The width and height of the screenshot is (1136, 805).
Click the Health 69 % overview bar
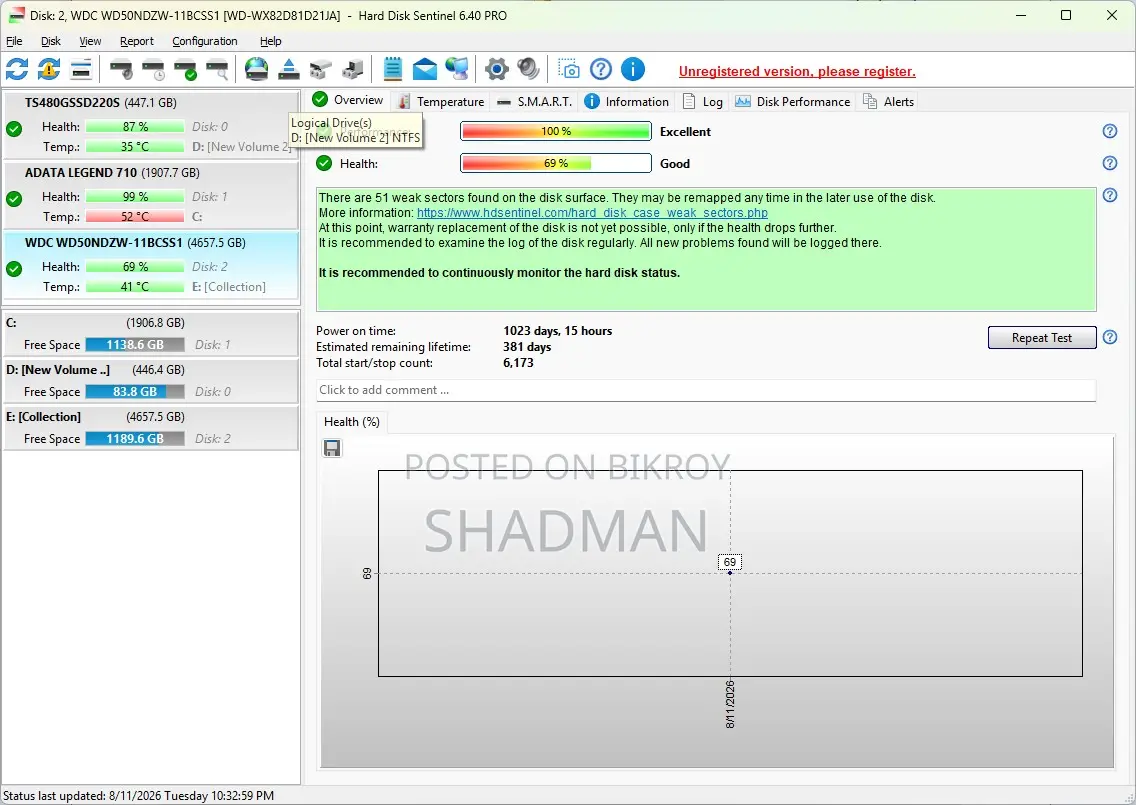pyautogui.click(x=556, y=163)
